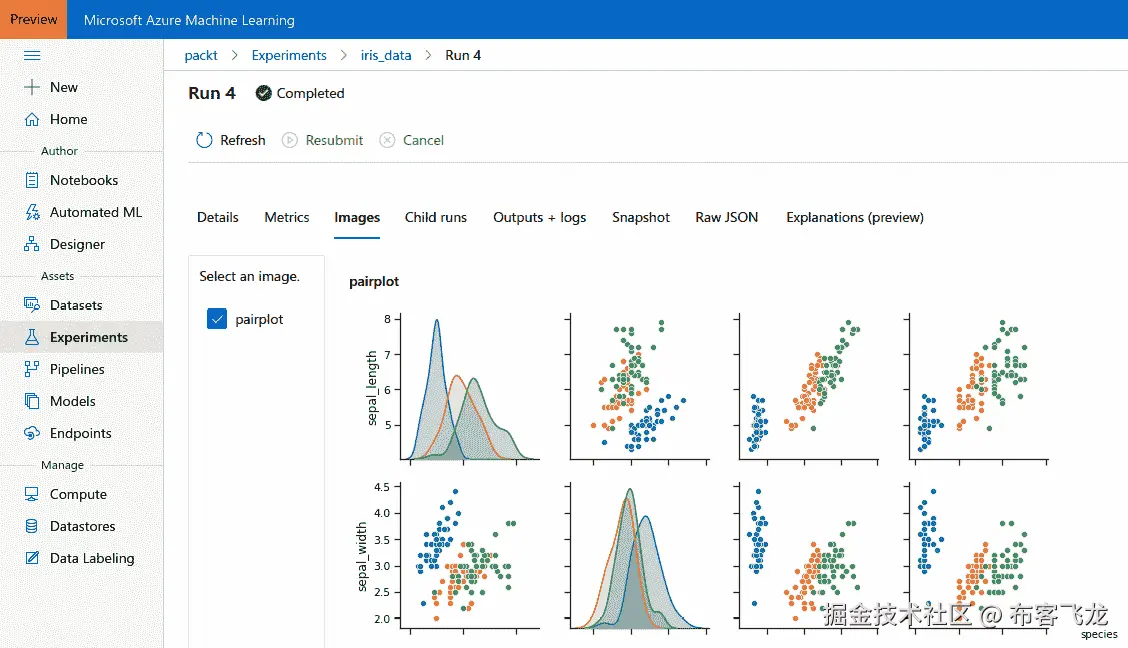Screen dimensions: 1128x648
Task: Open iris_data from the breadcrumb
Action: pos(386,55)
